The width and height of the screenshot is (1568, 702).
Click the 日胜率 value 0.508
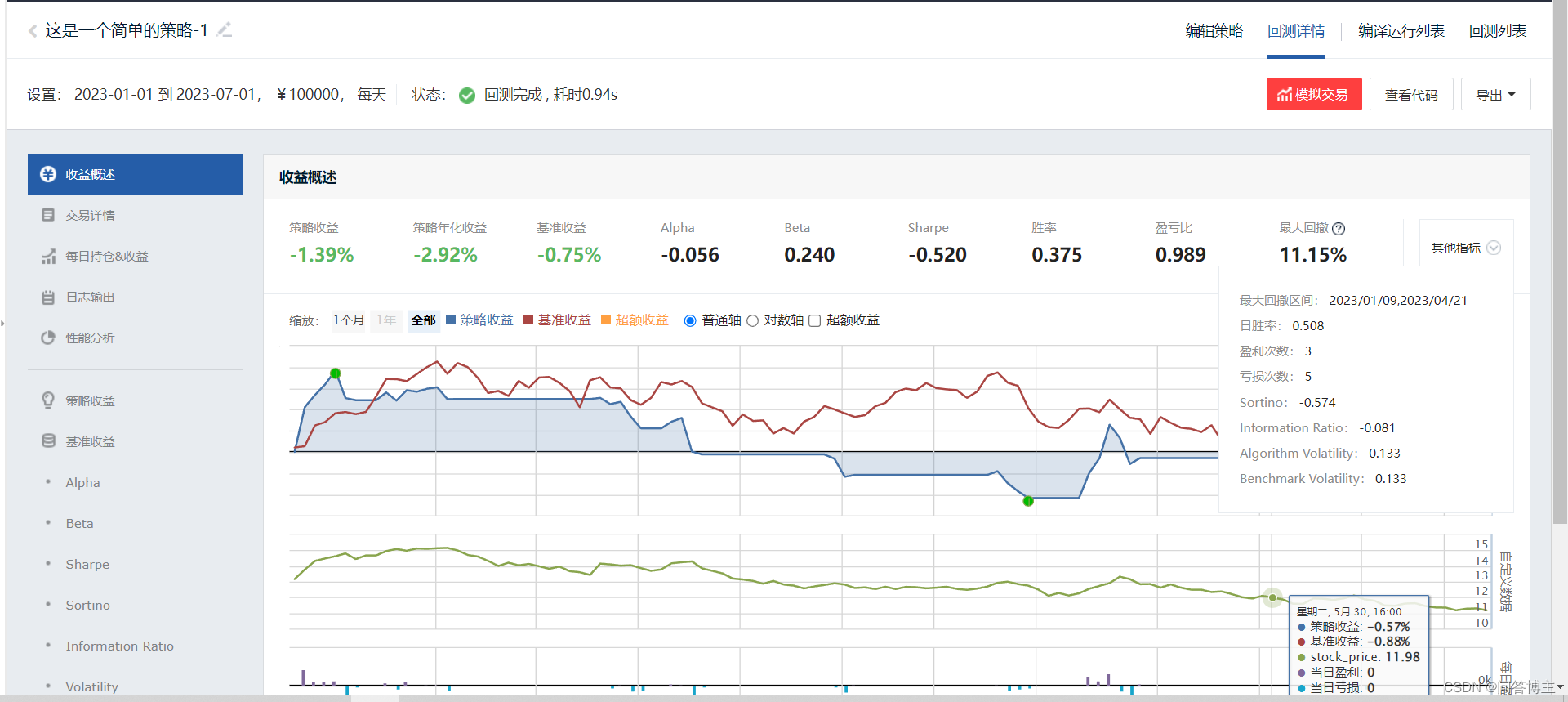click(x=1308, y=325)
